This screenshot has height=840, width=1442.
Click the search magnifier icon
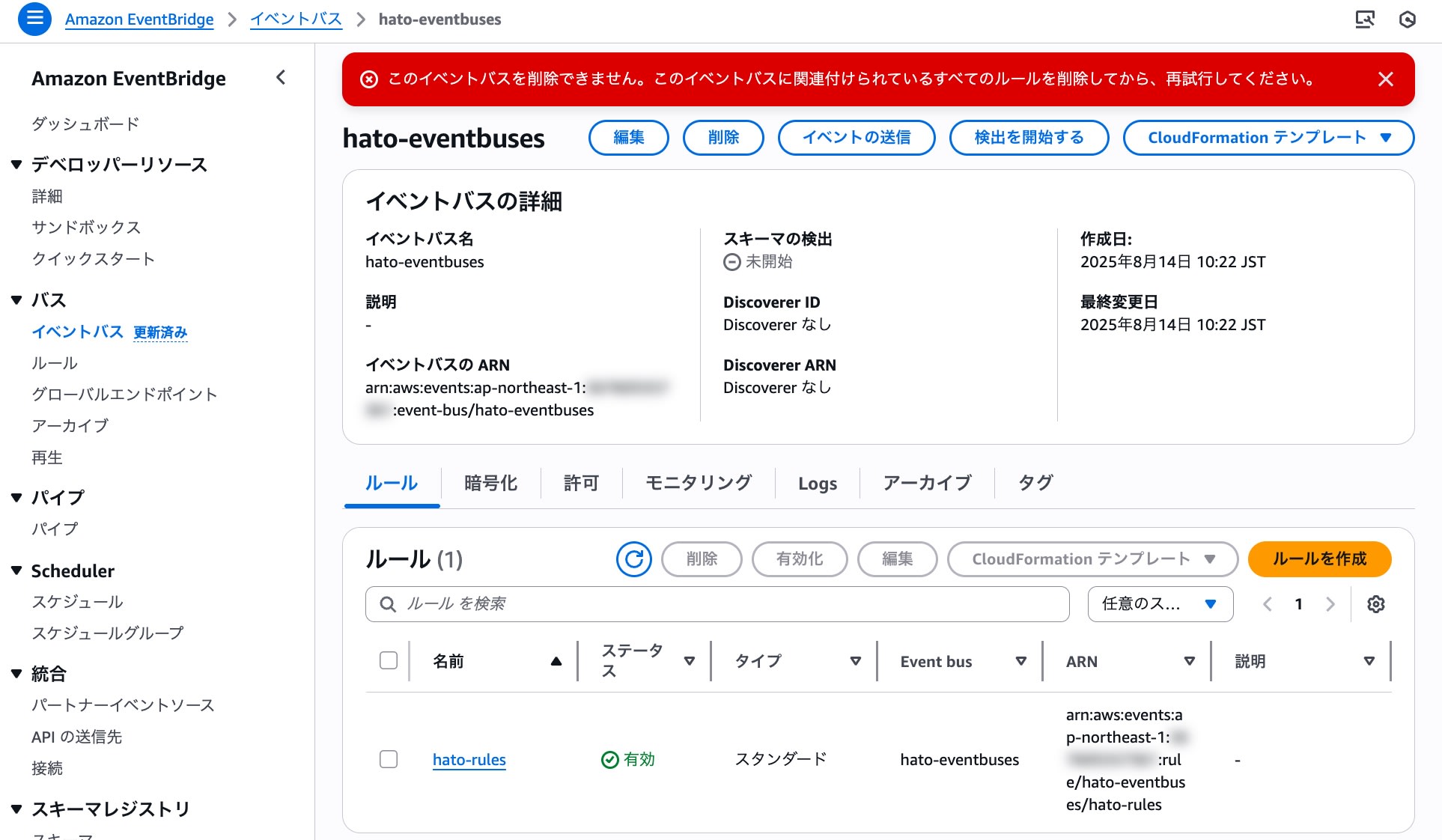[388, 604]
